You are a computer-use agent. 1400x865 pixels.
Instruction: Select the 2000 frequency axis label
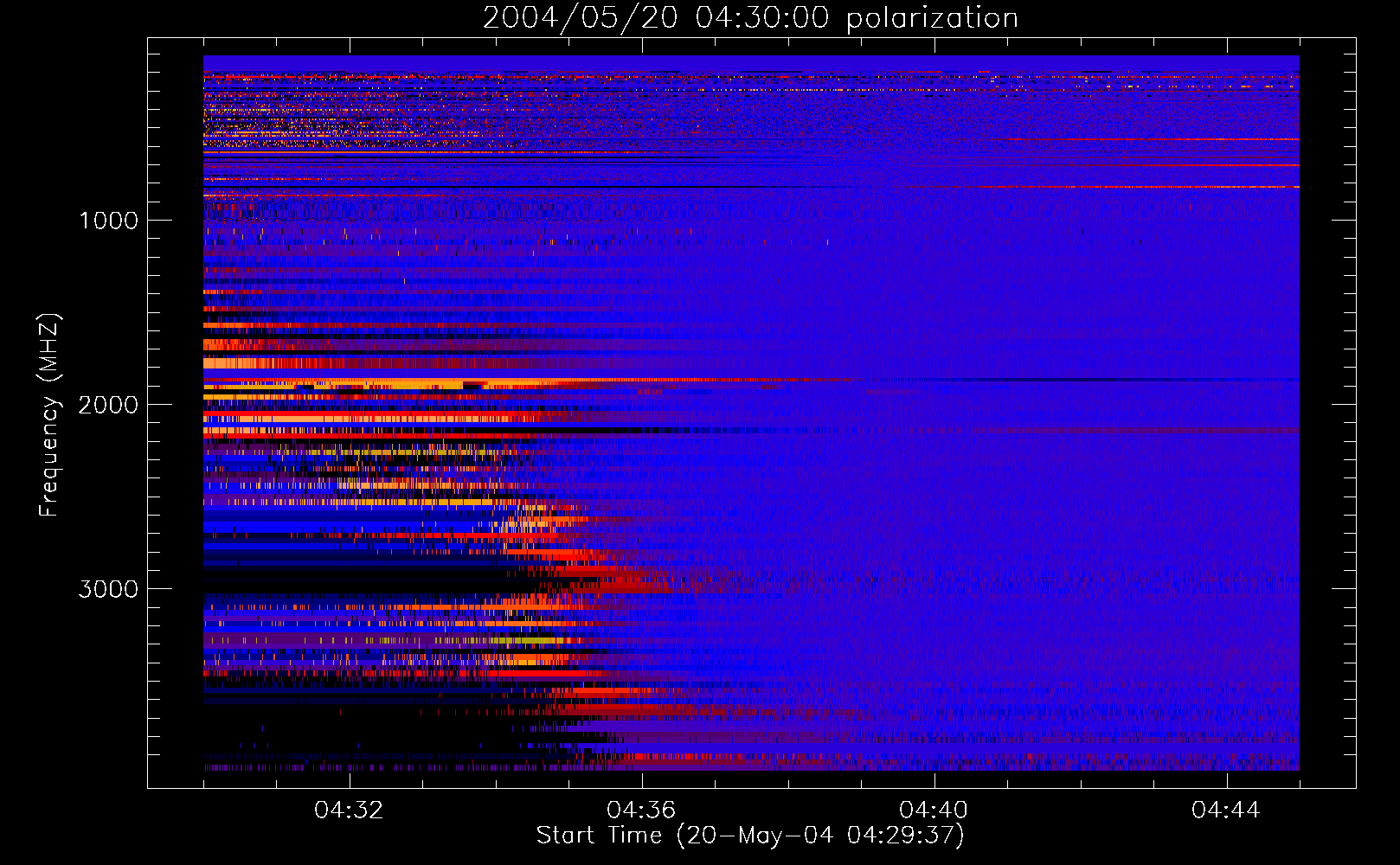pyautogui.click(x=108, y=405)
